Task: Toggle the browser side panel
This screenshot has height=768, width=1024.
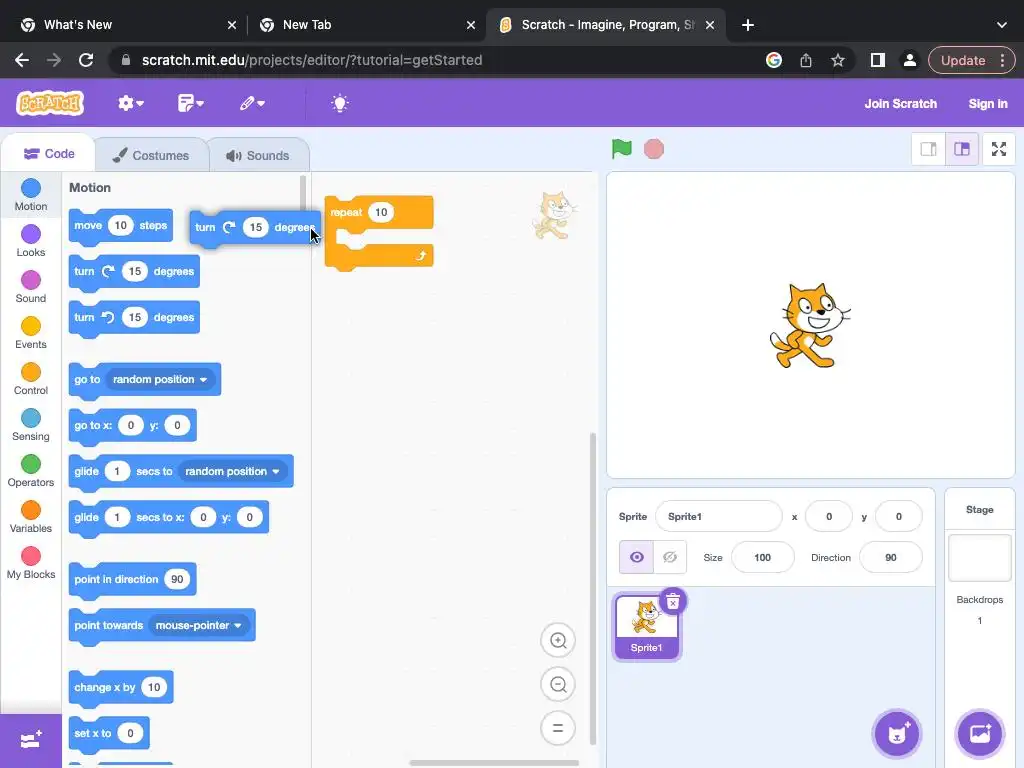Action: point(878,60)
